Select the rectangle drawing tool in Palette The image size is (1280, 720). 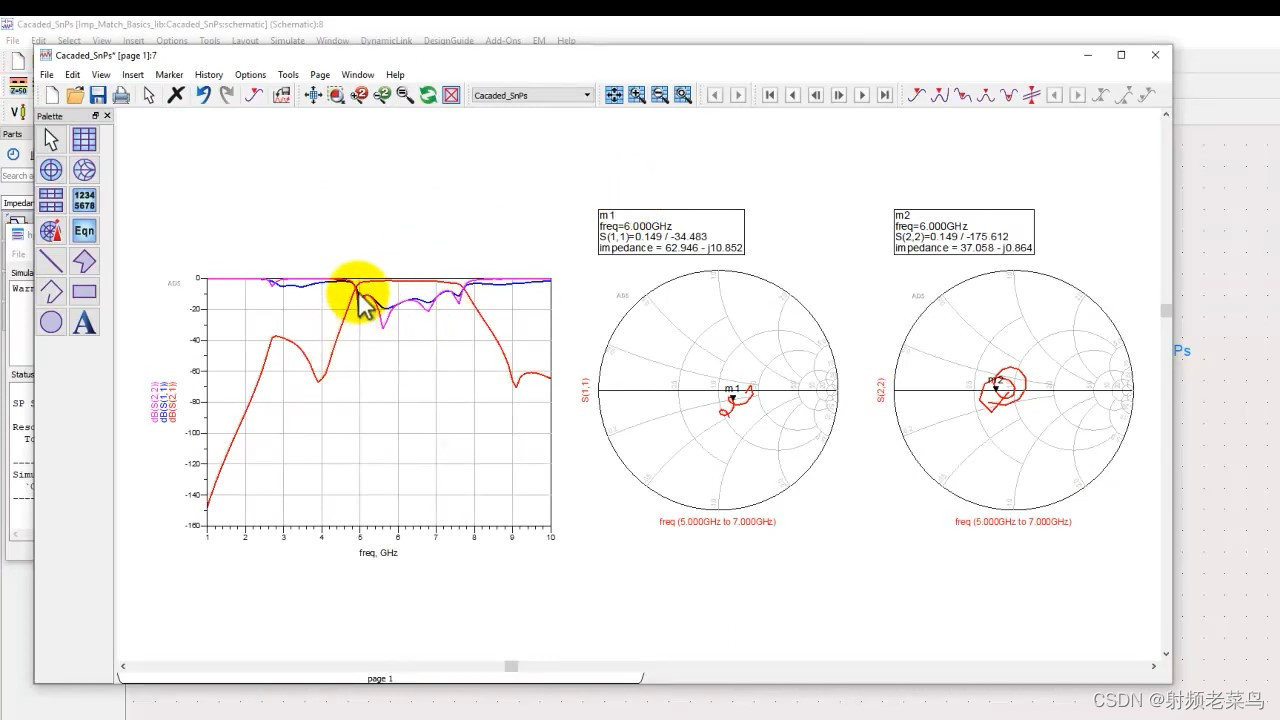pyautogui.click(x=84, y=292)
